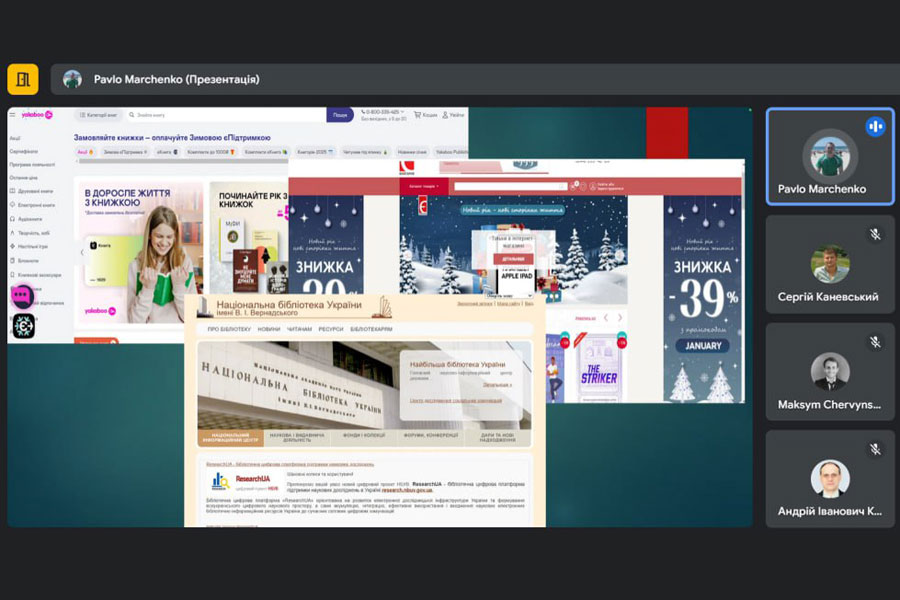Screen dimensions: 900x600
Task: Open 'РЕСУРСИ' library menu item
Action: (331, 329)
